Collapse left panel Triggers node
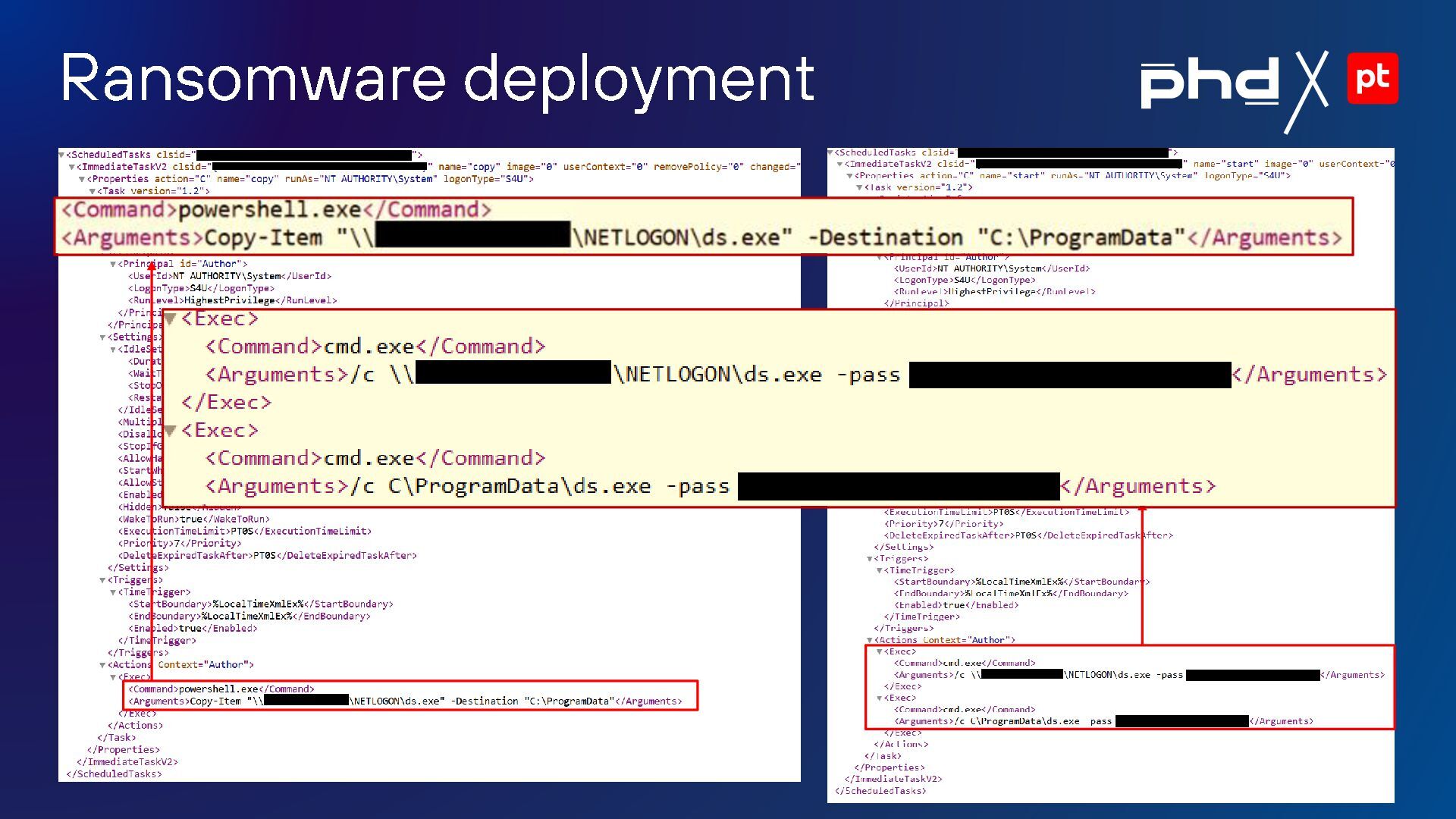This screenshot has height=819, width=1456. (102, 580)
